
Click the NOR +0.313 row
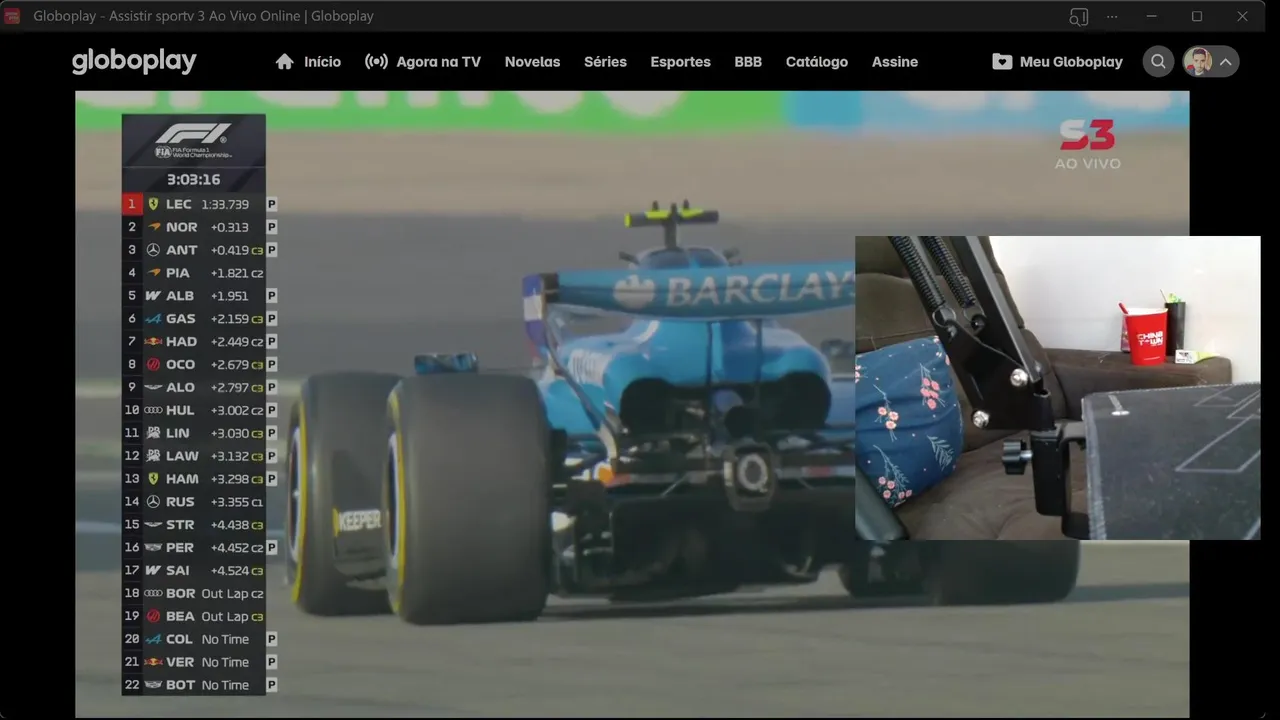coord(199,227)
